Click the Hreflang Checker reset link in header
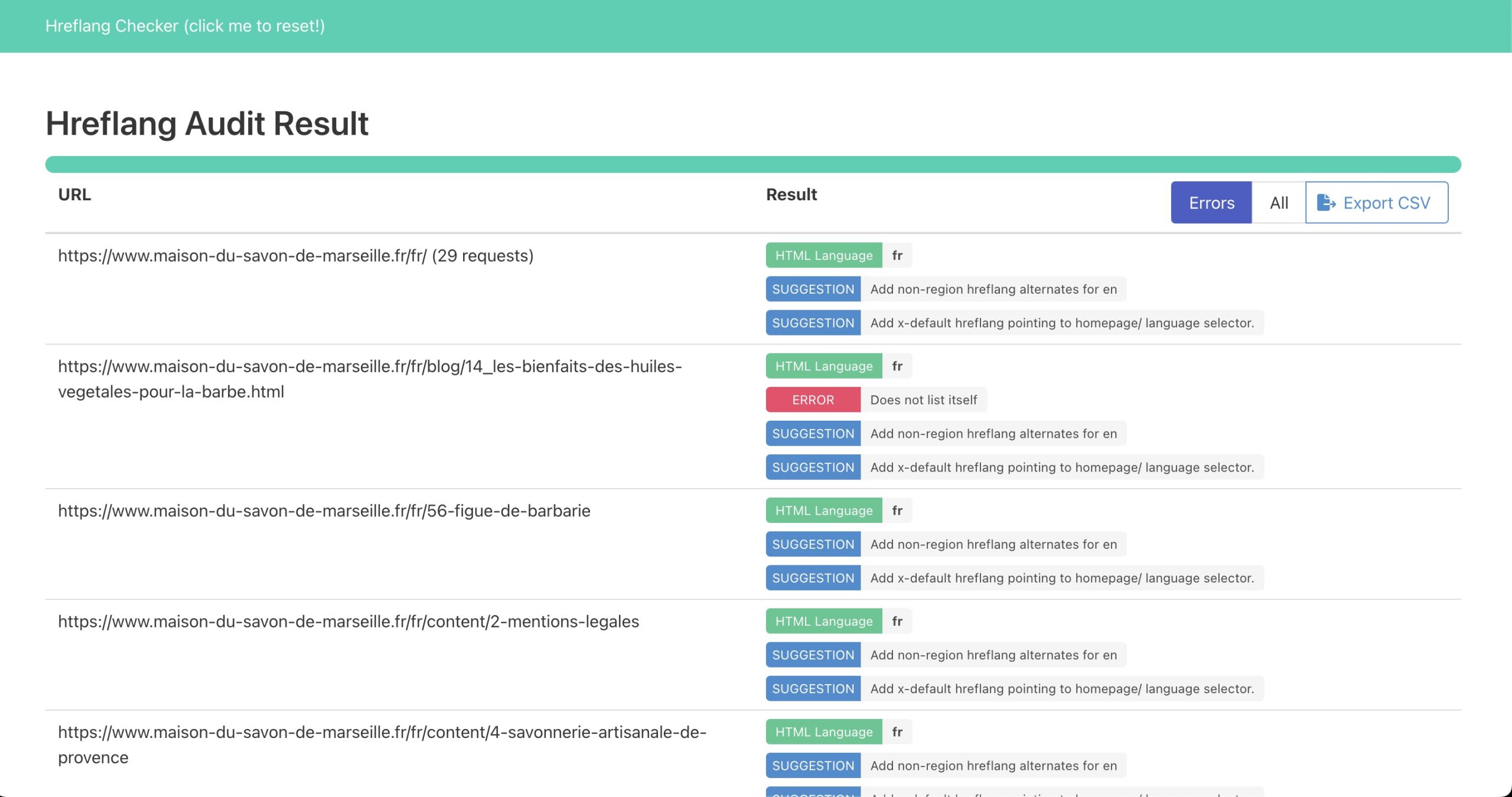This screenshot has height=797, width=1512. coord(185,26)
